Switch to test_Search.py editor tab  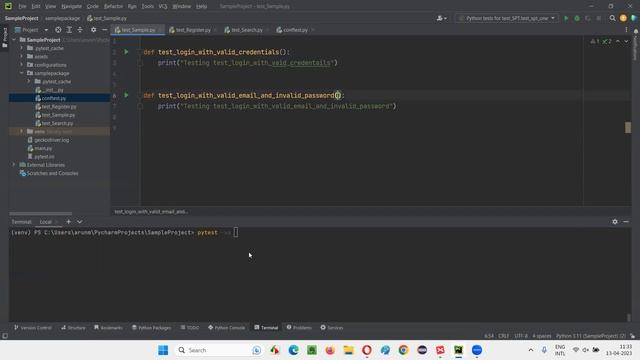(x=247, y=30)
